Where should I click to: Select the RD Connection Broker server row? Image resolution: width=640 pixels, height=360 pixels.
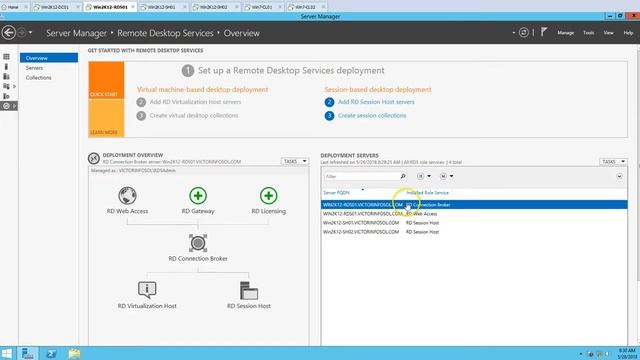(474, 204)
